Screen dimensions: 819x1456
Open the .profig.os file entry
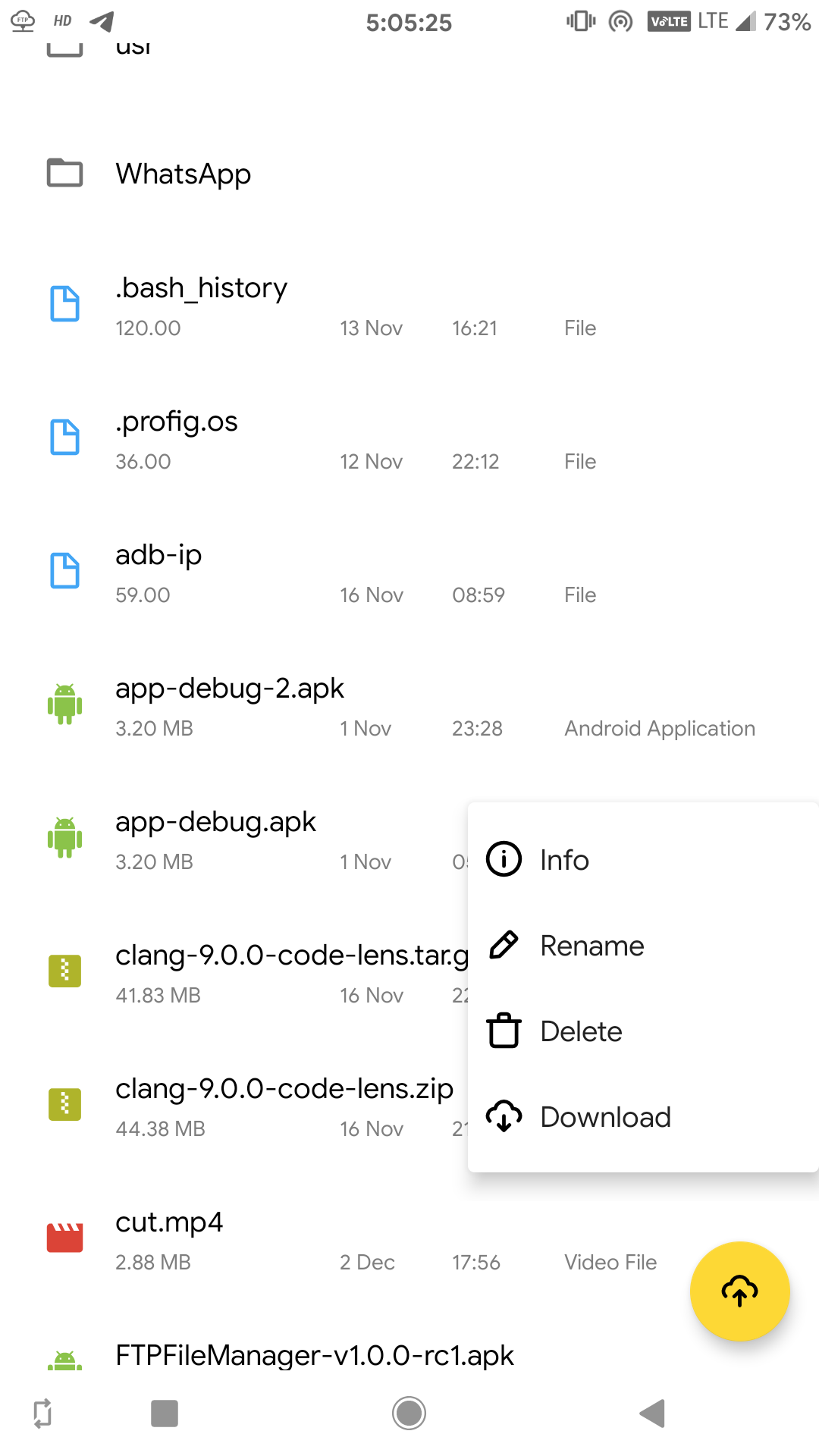click(x=177, y=422)
